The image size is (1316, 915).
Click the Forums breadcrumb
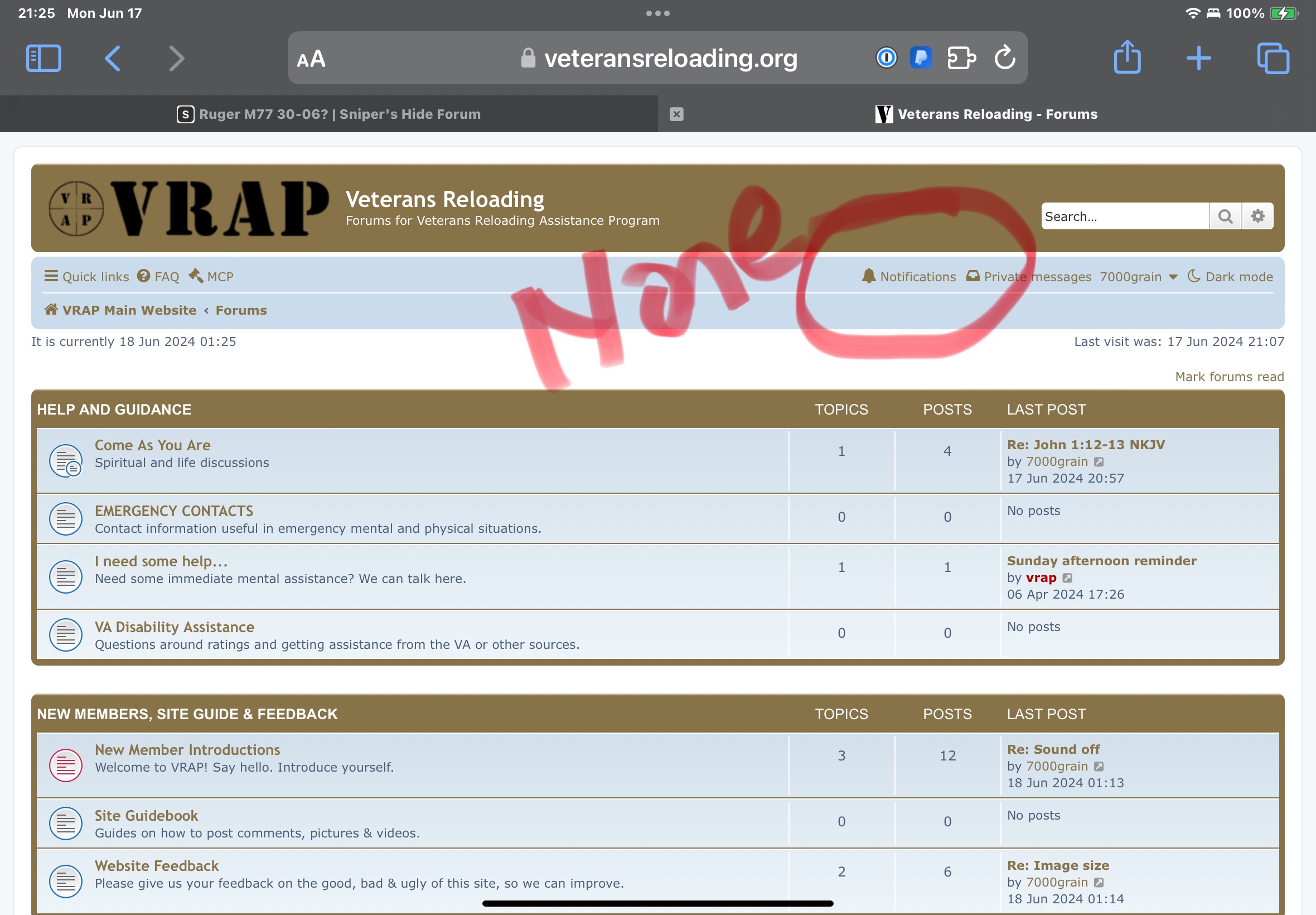pyautogui.click(x=241, y=310)
